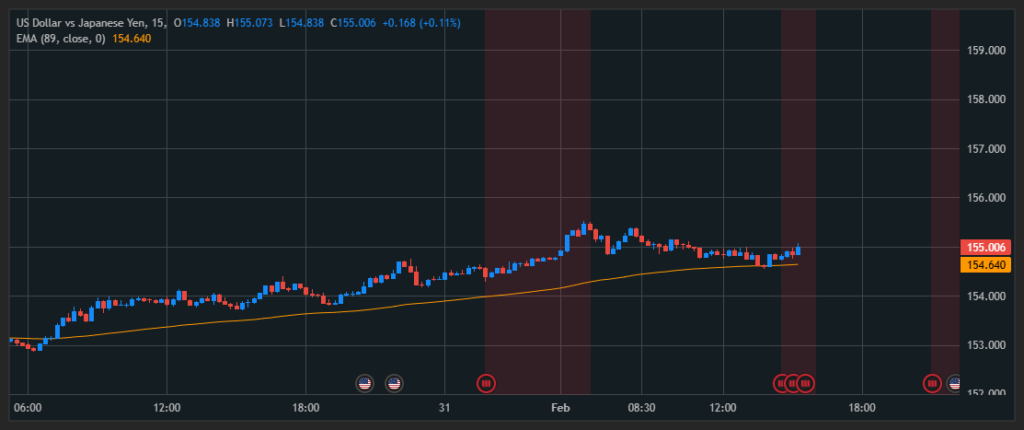1024x430 pixels.
Task: Click the second US flag economic event icon
Action: click(x=394, y=382)
